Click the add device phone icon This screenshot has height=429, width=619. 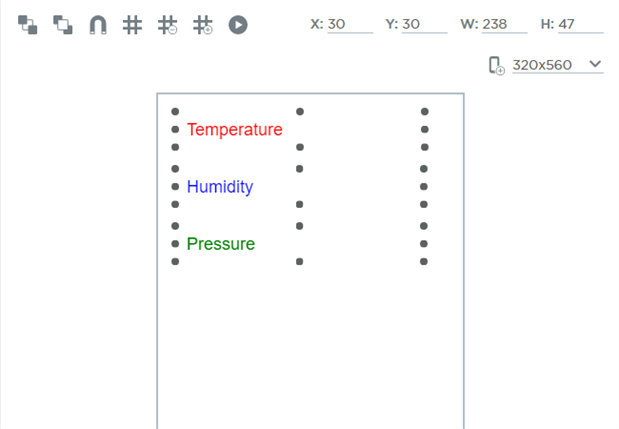coord(496,66)
